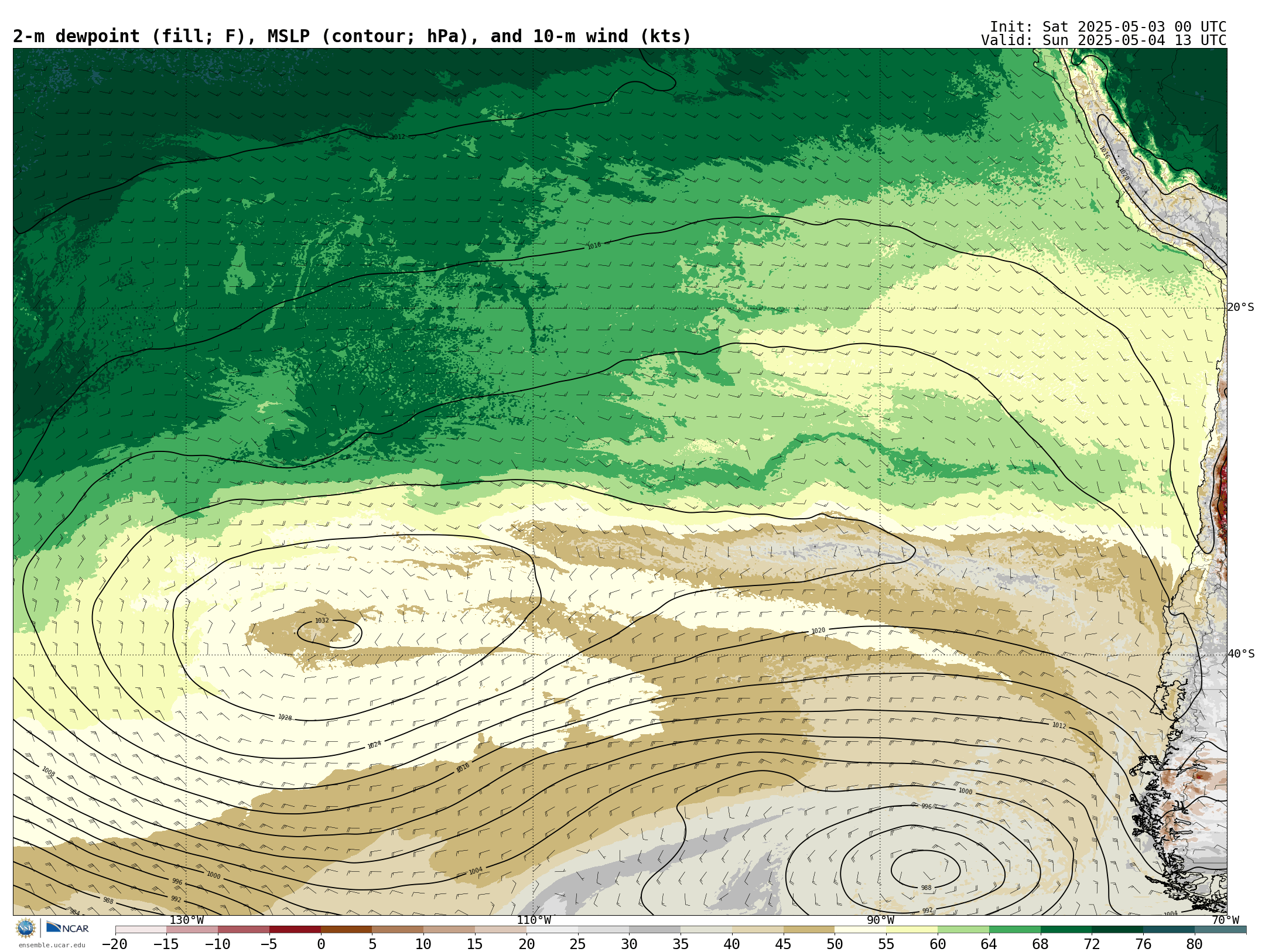Click the NCAR logo
This screenshot has height=952, width=1265.
point(67,928)
